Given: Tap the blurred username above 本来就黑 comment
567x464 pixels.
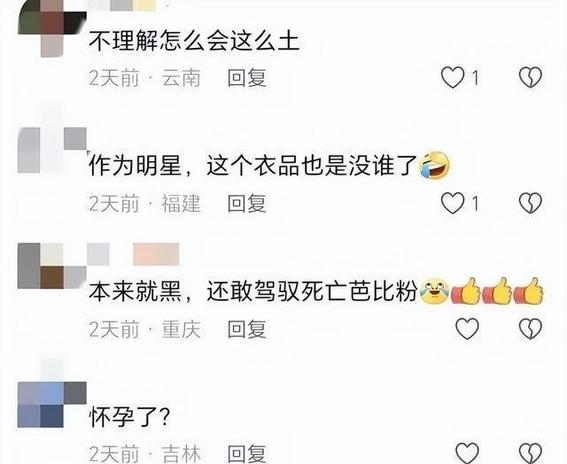Looking at the screenshot, I should pos(133,254).
